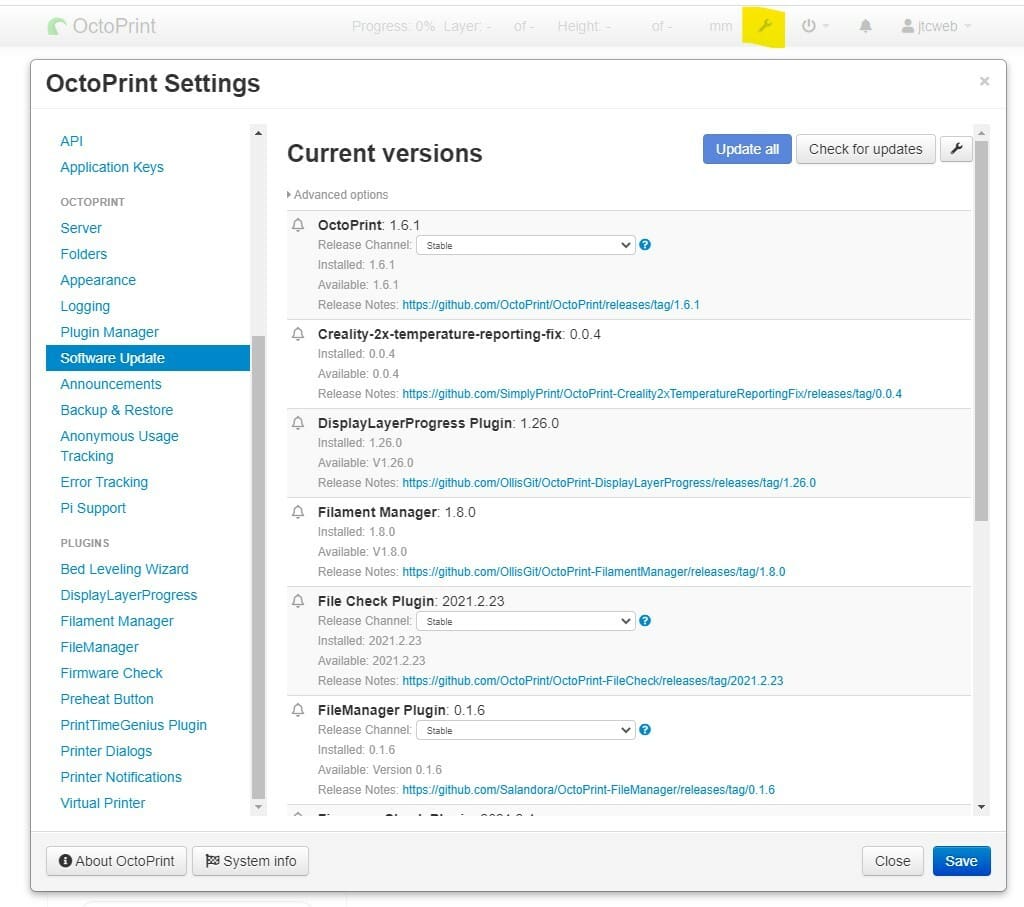The width and height of the screenshot is (1024, 907).
Task: Click sidebar scrollbar down arrow
Action: click(258, 807)
